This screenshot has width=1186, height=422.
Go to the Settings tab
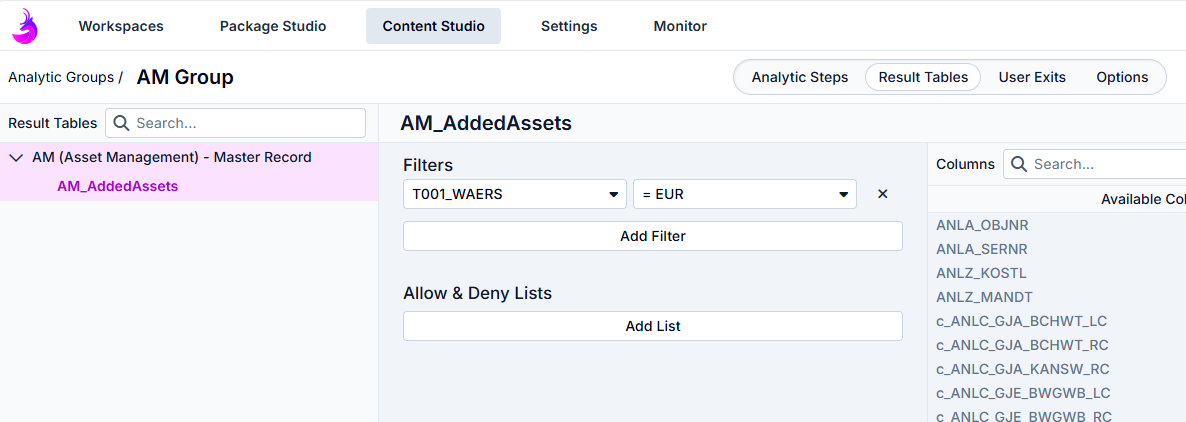coord(569,26)
